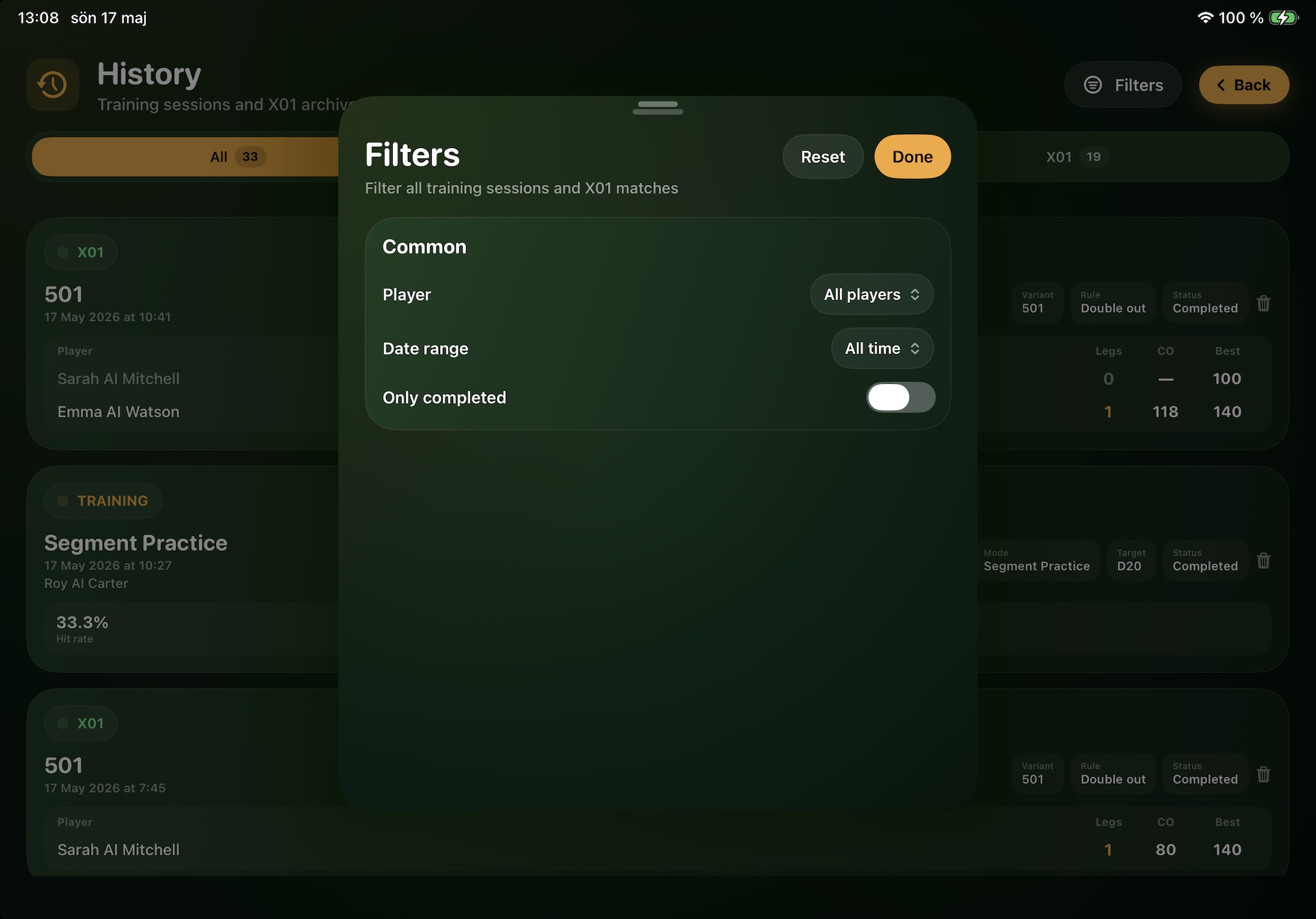Screen dimensions: 1316x919
Task: Click Sarah AI Mitchell in 7:45 match
Action: coord(119,850)
